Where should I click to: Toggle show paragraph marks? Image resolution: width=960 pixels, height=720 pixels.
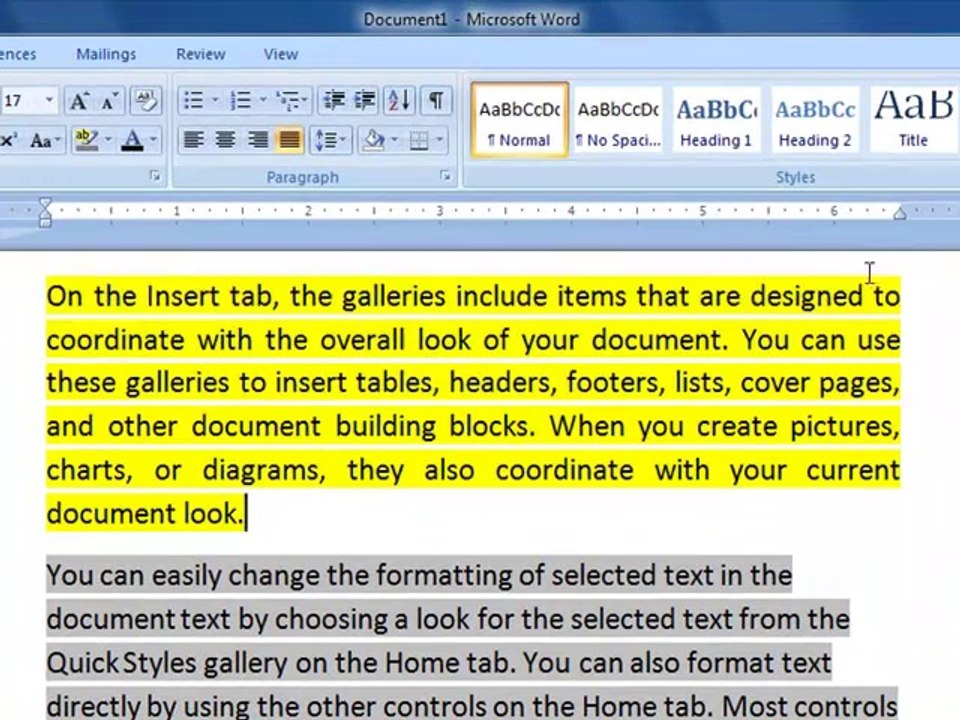click(x=436, y=100)
